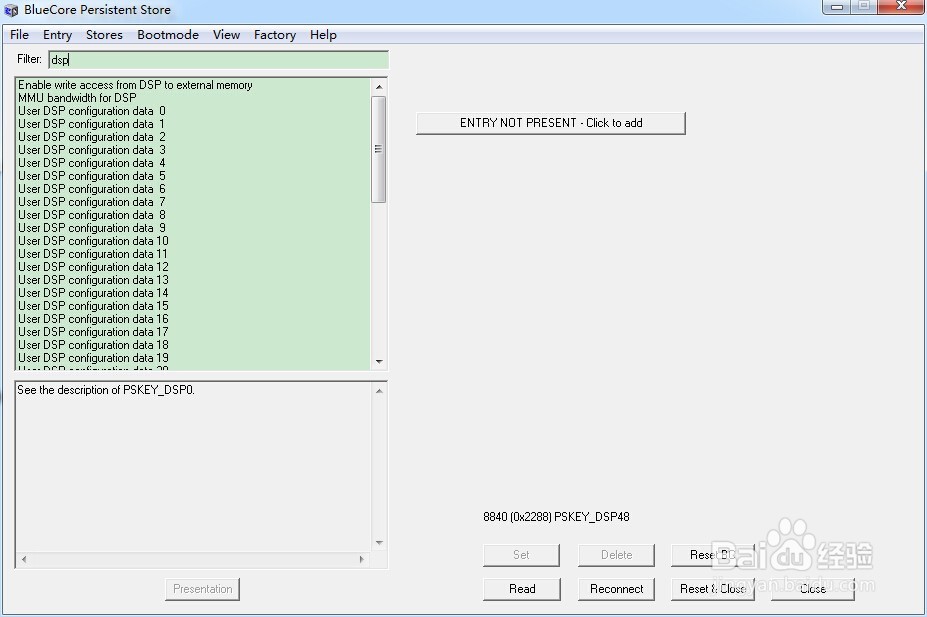Select User DSP configuration data 1
The width and height of the screenshot is (927, 617).
(193, 124)
